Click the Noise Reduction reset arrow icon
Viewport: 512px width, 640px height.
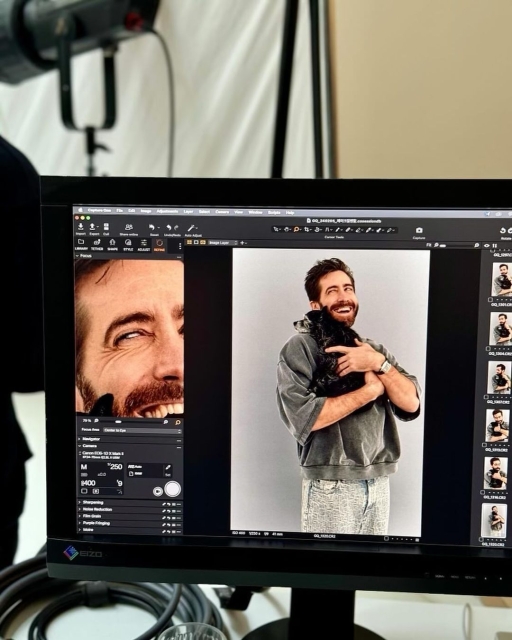[169, 511]
